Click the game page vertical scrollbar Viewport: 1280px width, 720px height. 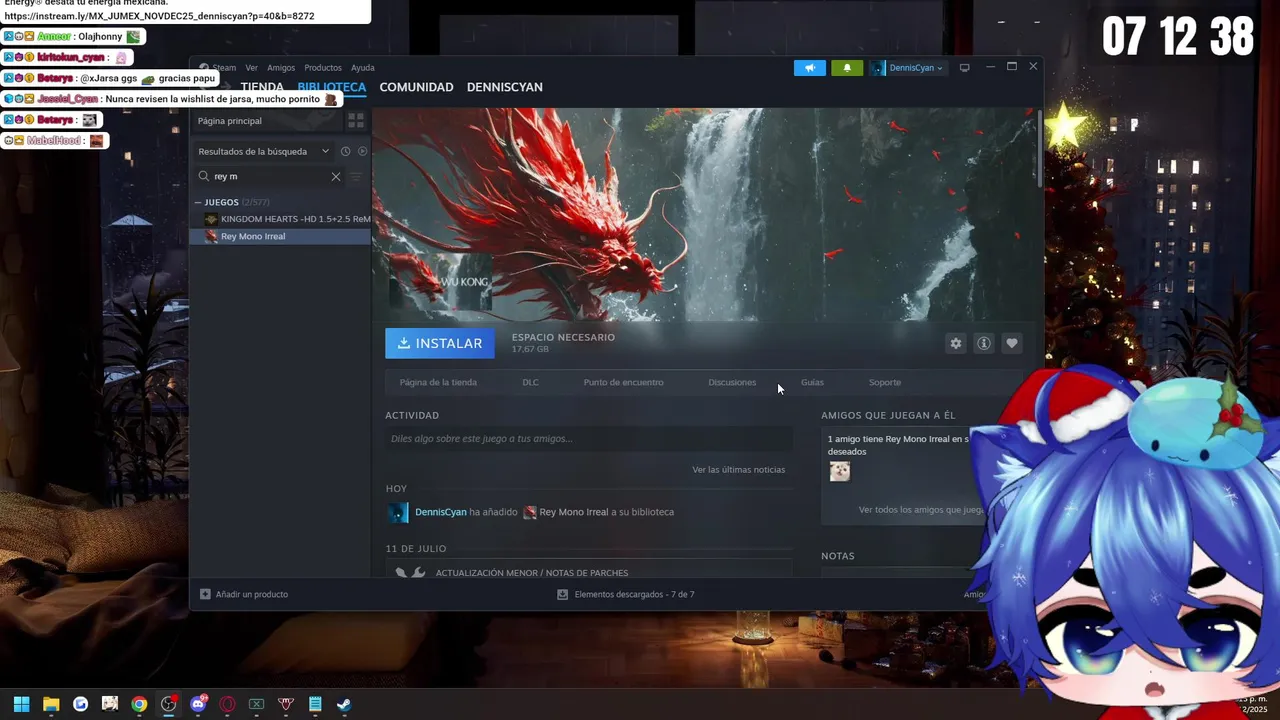point(1040,148)
